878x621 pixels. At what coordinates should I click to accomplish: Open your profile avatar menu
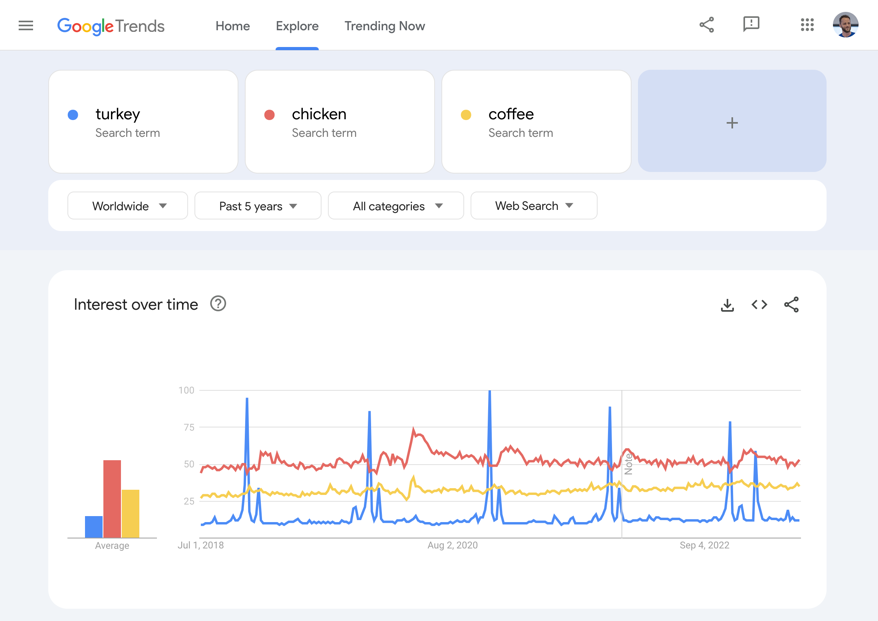[x=845, y=25]
